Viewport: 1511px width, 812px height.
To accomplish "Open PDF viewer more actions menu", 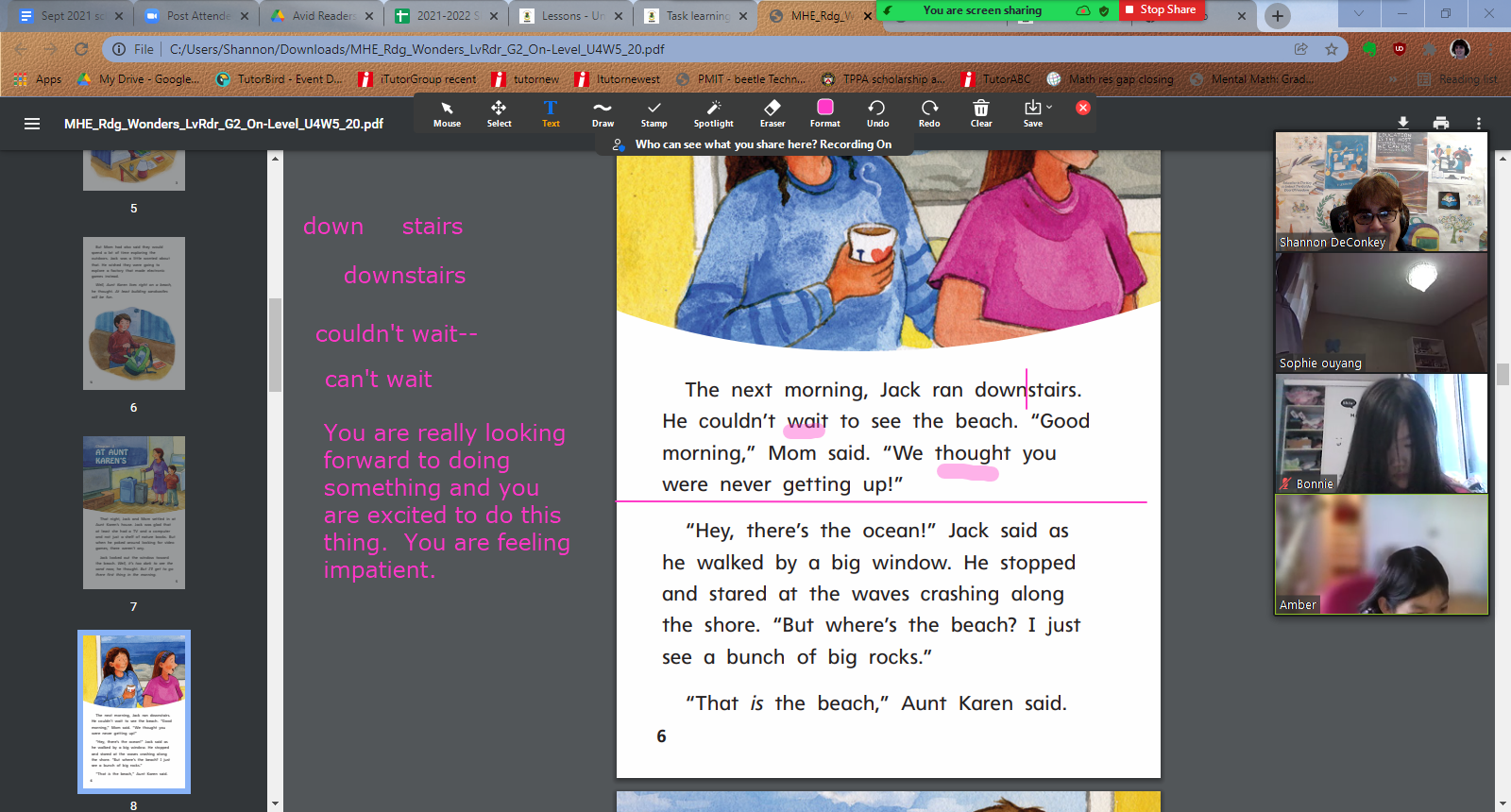I will pos(1479,123).
